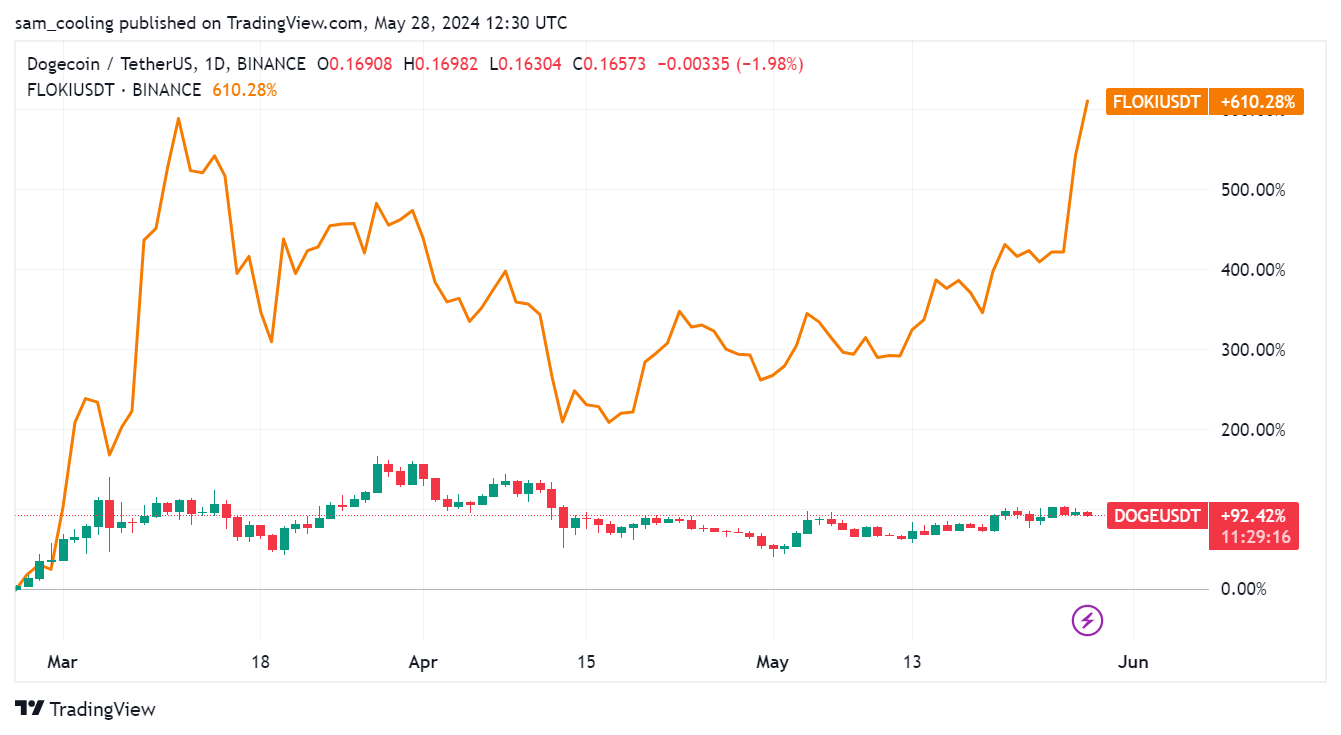Viewport: 1341px width, 735px height.
Task: Click the end of the orange FLOKI line
Action: point(1087,101)
